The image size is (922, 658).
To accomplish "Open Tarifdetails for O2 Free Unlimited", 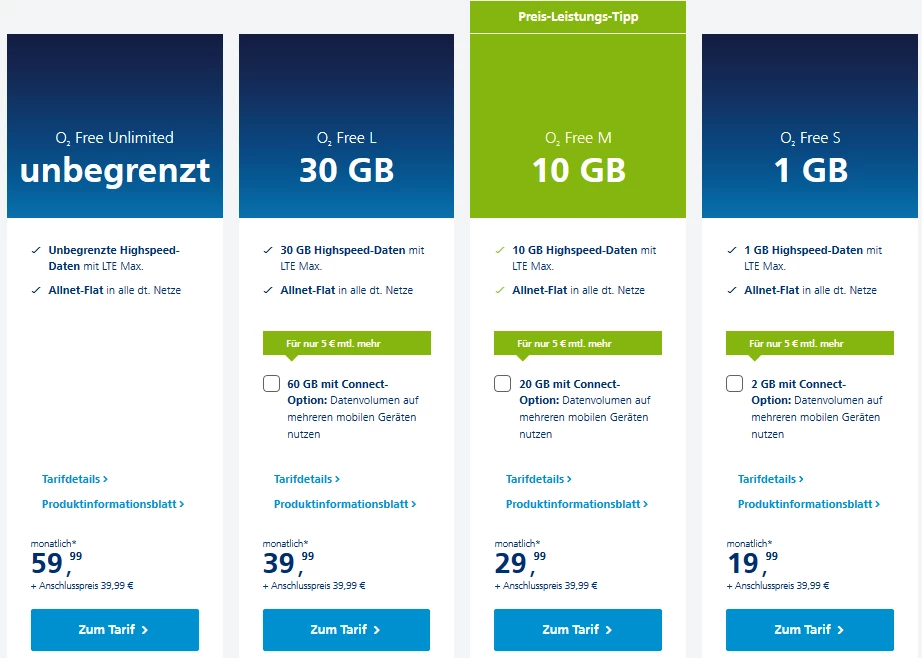I will [x=75, y=479].
